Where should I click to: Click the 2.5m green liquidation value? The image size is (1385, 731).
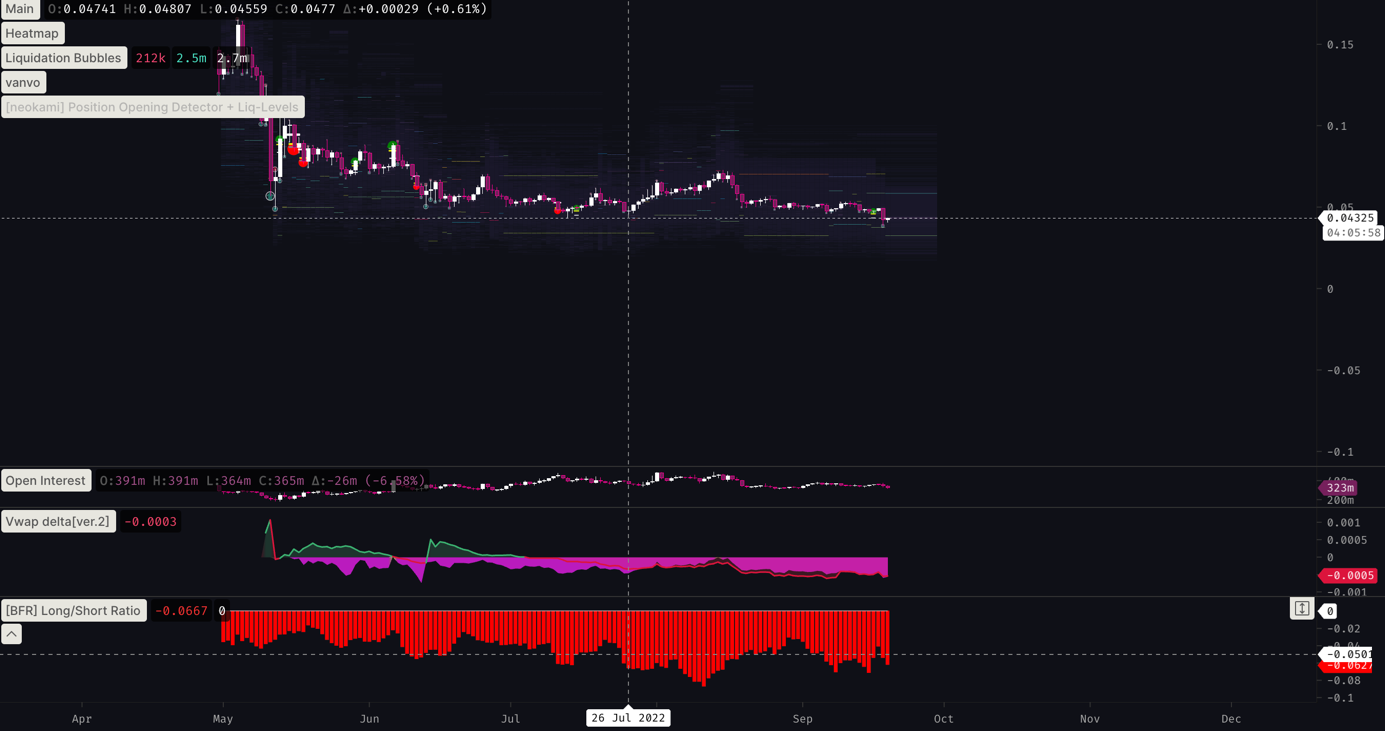click(x=191, y=58)
